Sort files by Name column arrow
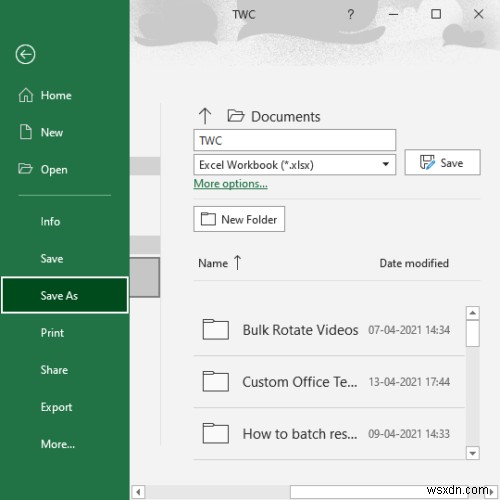Viewport: 500px width, 500px height. (x=237, y=263)
